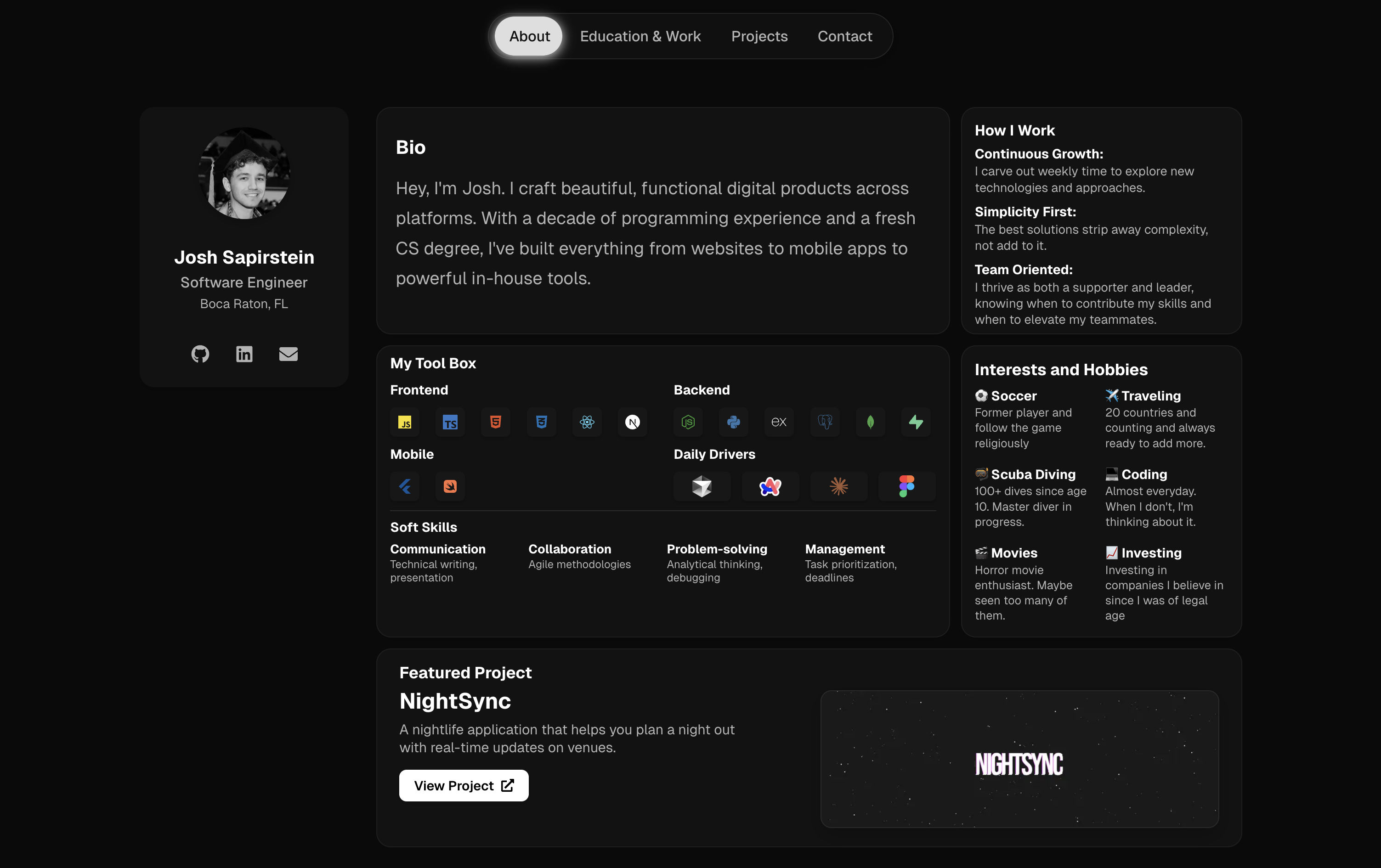This screenshot has height=868, width=1381.
Task: Click the JavaScript icon under Frontend
Action: 405,423
